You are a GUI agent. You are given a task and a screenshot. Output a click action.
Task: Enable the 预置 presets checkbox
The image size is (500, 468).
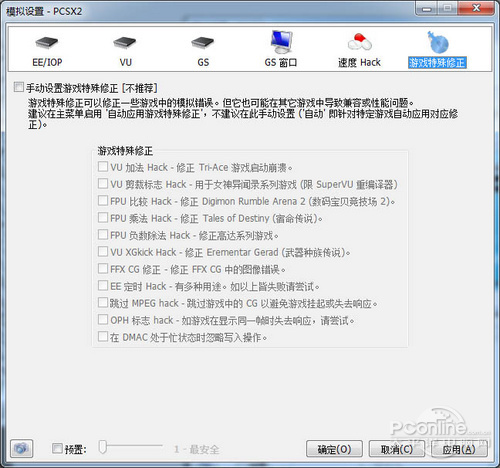[57, 448]
